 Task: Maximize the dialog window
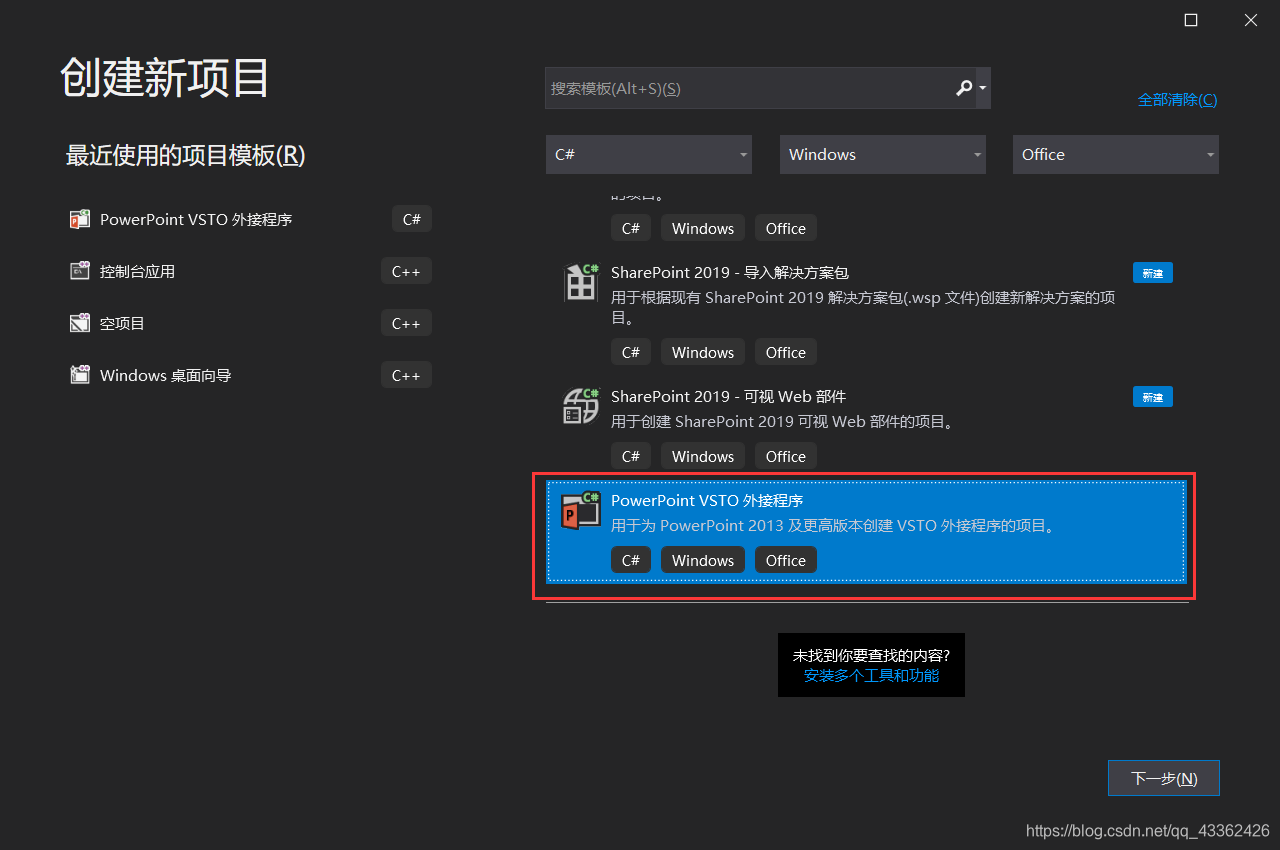tap(1191, 20)
